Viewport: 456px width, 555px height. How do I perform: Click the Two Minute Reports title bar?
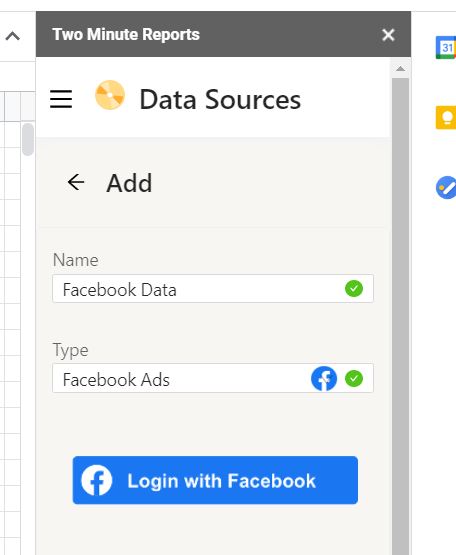223,34
